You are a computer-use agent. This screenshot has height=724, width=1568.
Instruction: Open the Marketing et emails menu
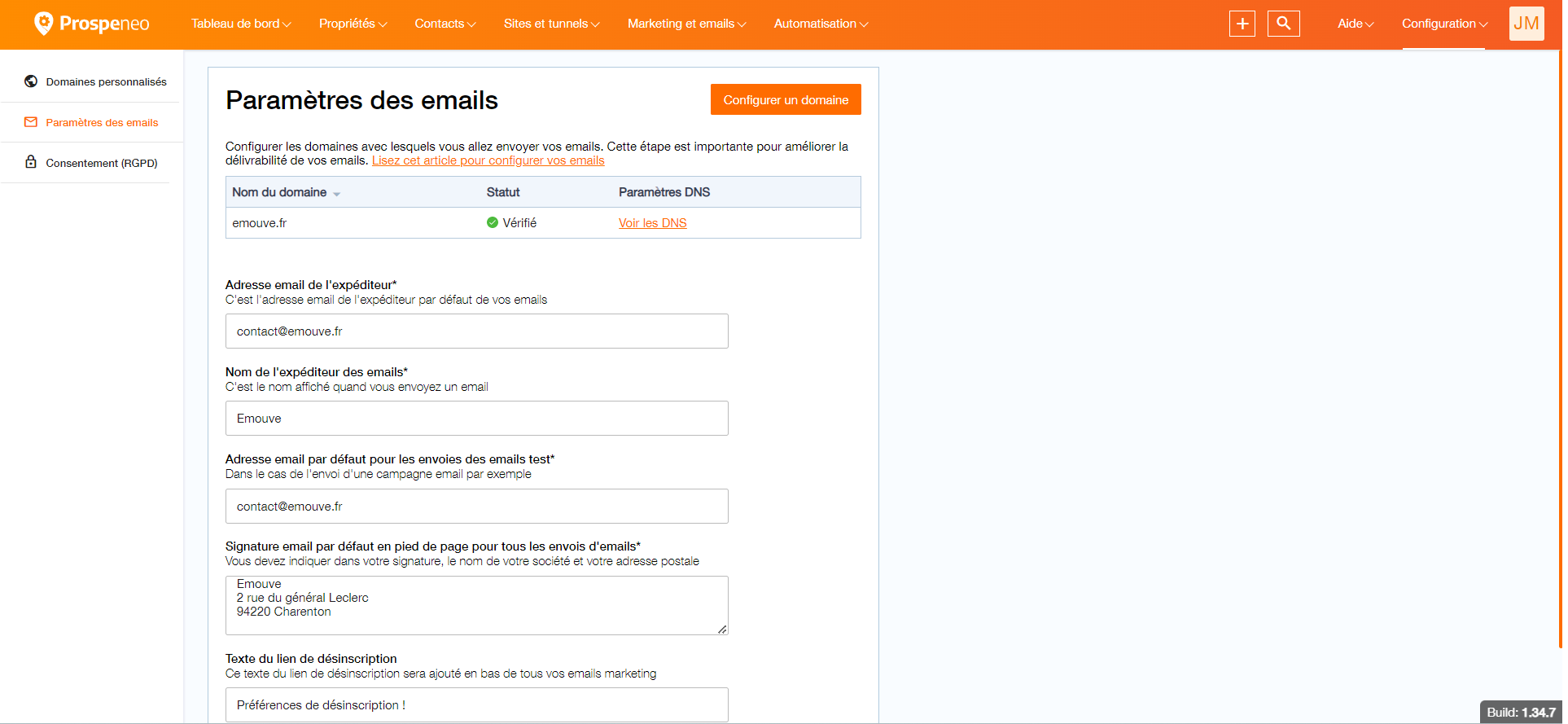[x=686, y=24]
